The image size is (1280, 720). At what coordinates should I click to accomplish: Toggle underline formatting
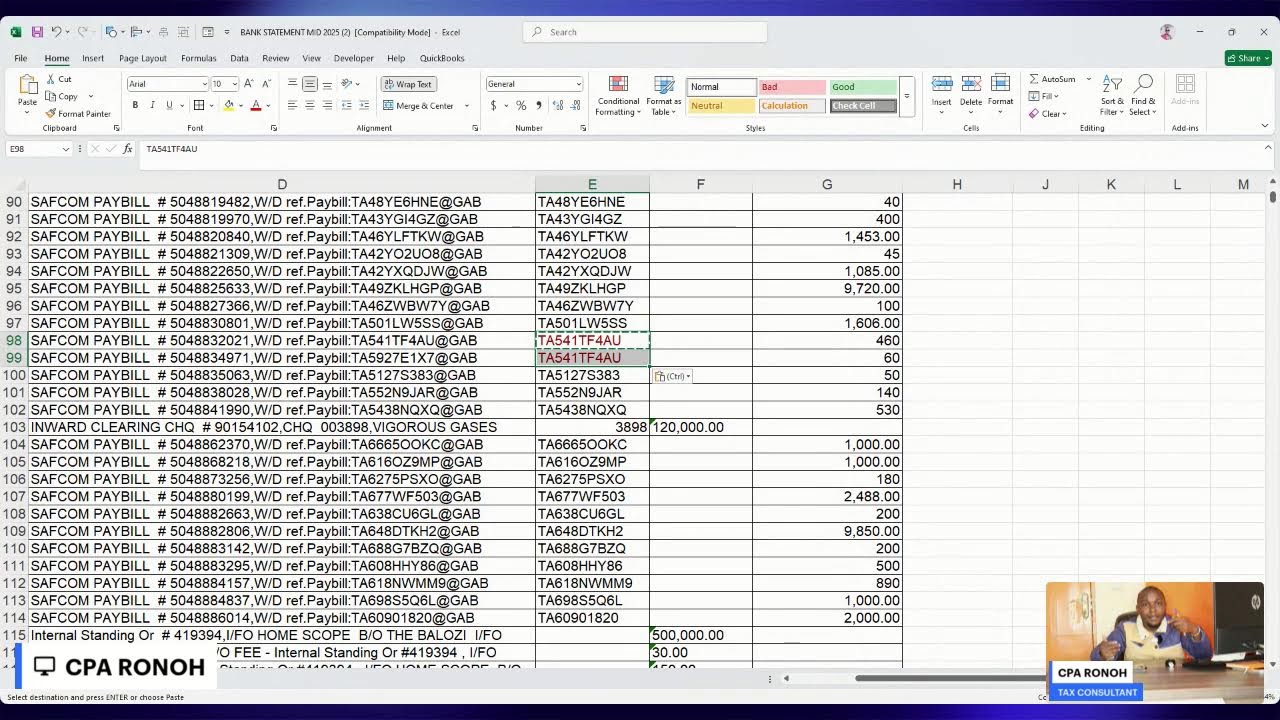coord(169,105)
